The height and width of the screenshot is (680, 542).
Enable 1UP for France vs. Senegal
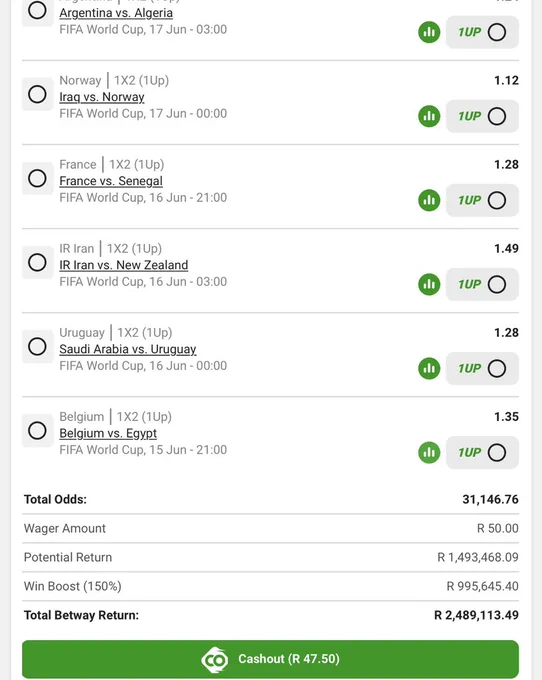pos(482,200)
